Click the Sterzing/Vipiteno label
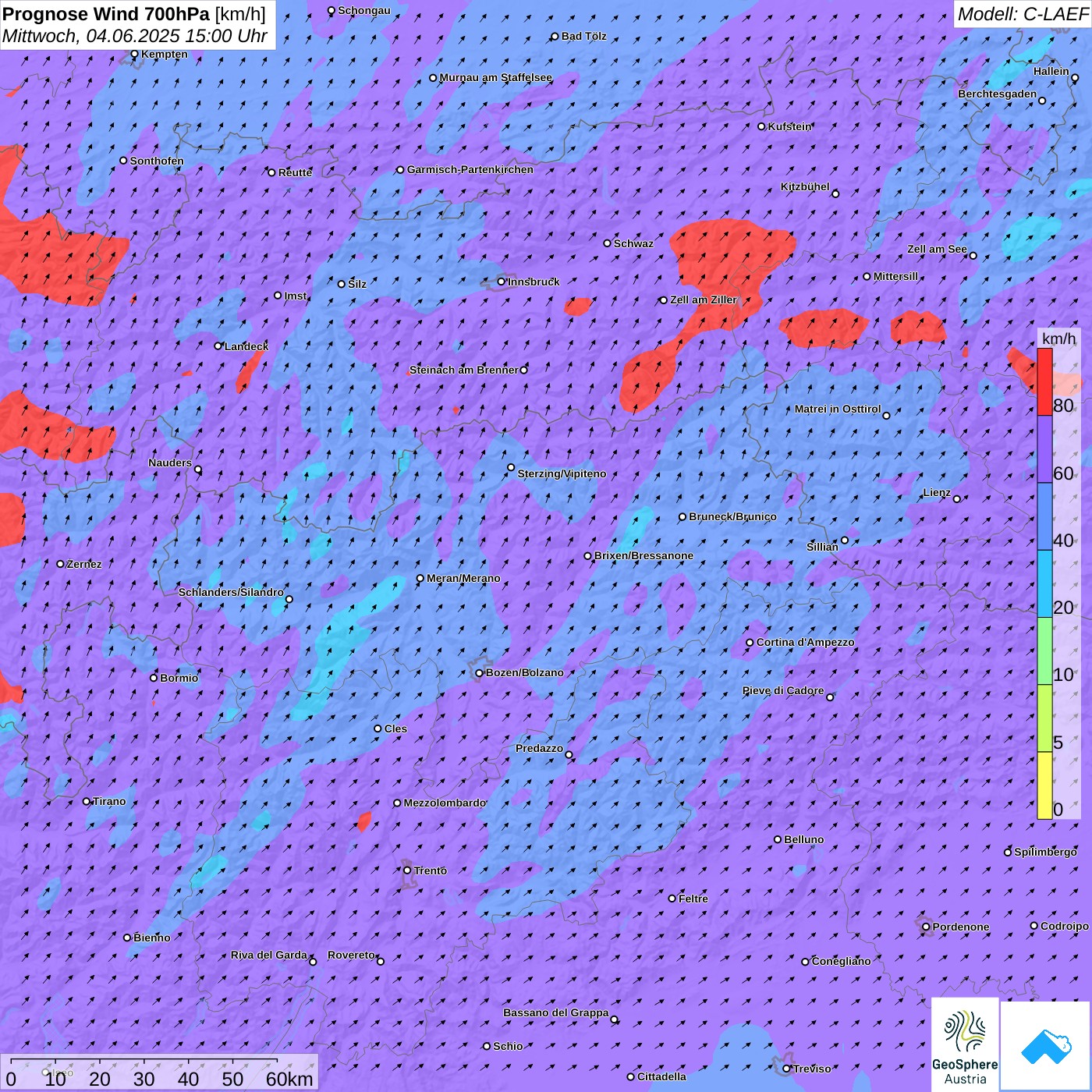This screenshot has height=1092, width=1092. coord(562,473)
